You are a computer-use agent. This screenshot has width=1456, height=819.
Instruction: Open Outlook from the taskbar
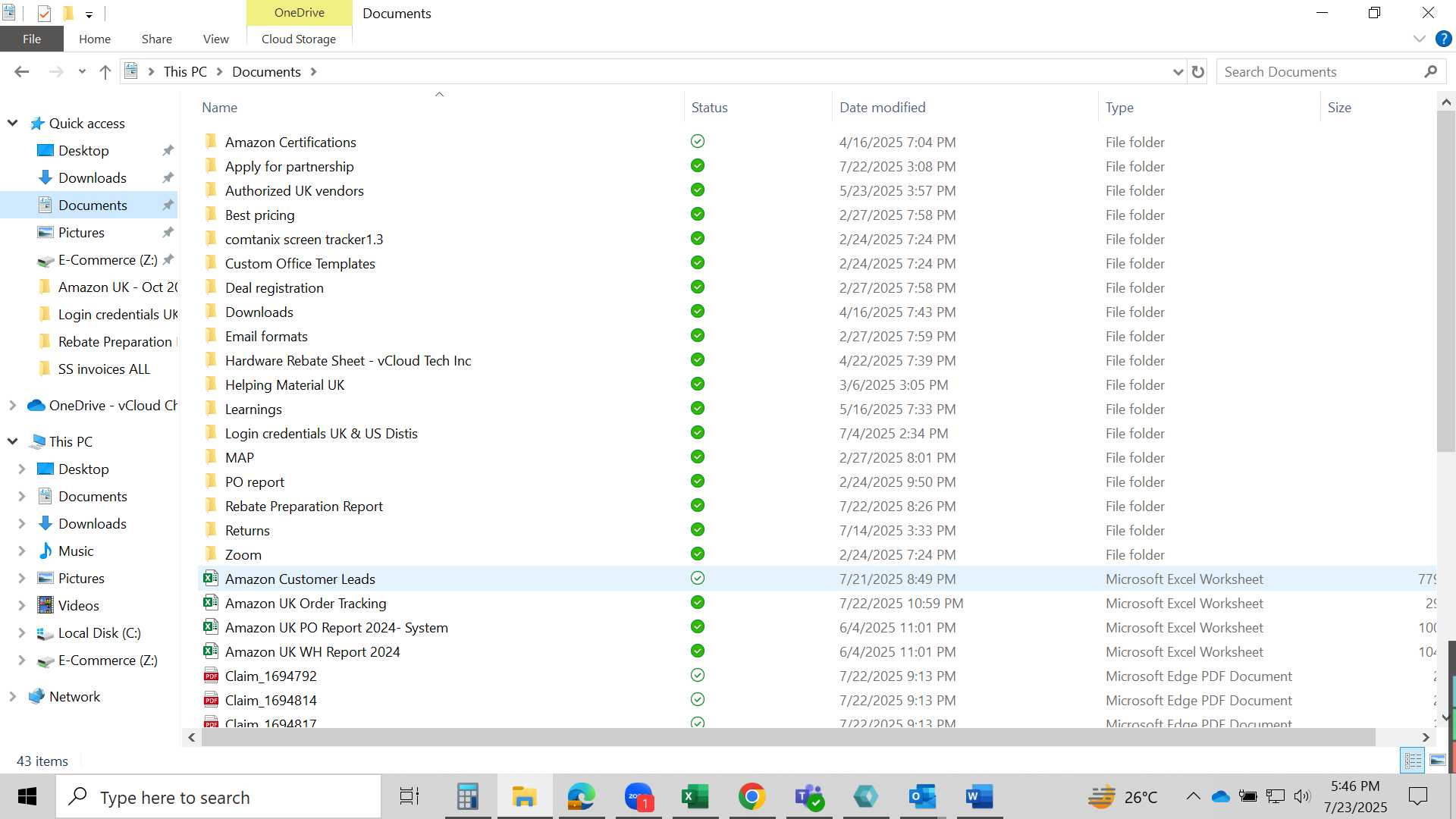click(x=922, y=796)
